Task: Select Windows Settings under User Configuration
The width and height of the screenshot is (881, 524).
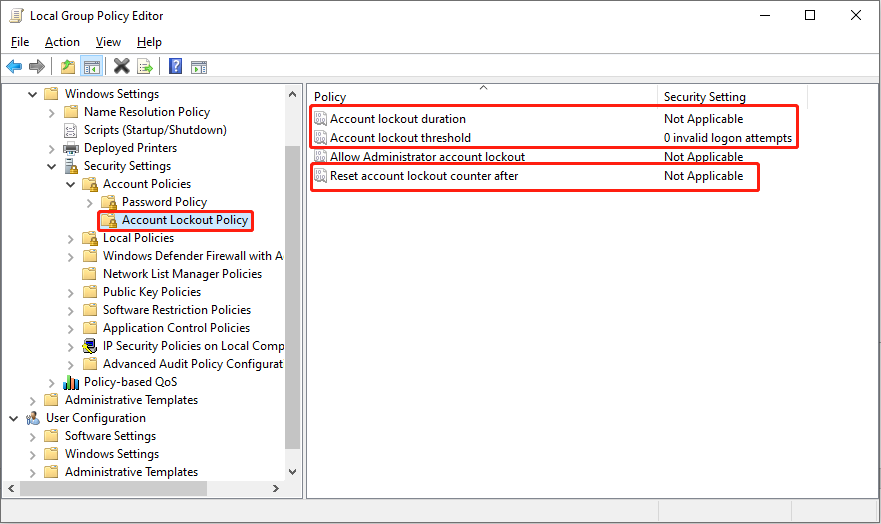Action: coord(112,454)
